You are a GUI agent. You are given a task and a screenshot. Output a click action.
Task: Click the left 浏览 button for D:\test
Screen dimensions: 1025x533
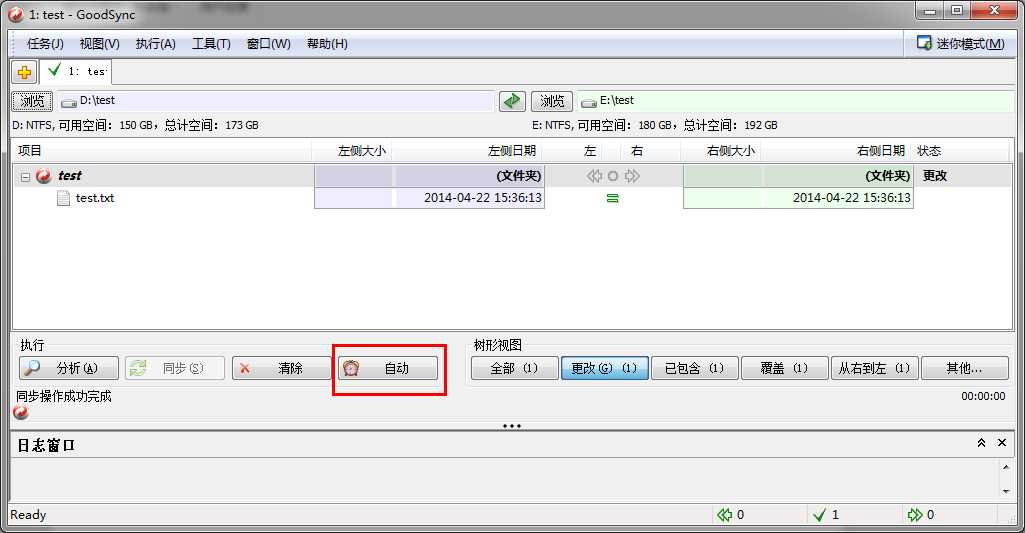32,101
